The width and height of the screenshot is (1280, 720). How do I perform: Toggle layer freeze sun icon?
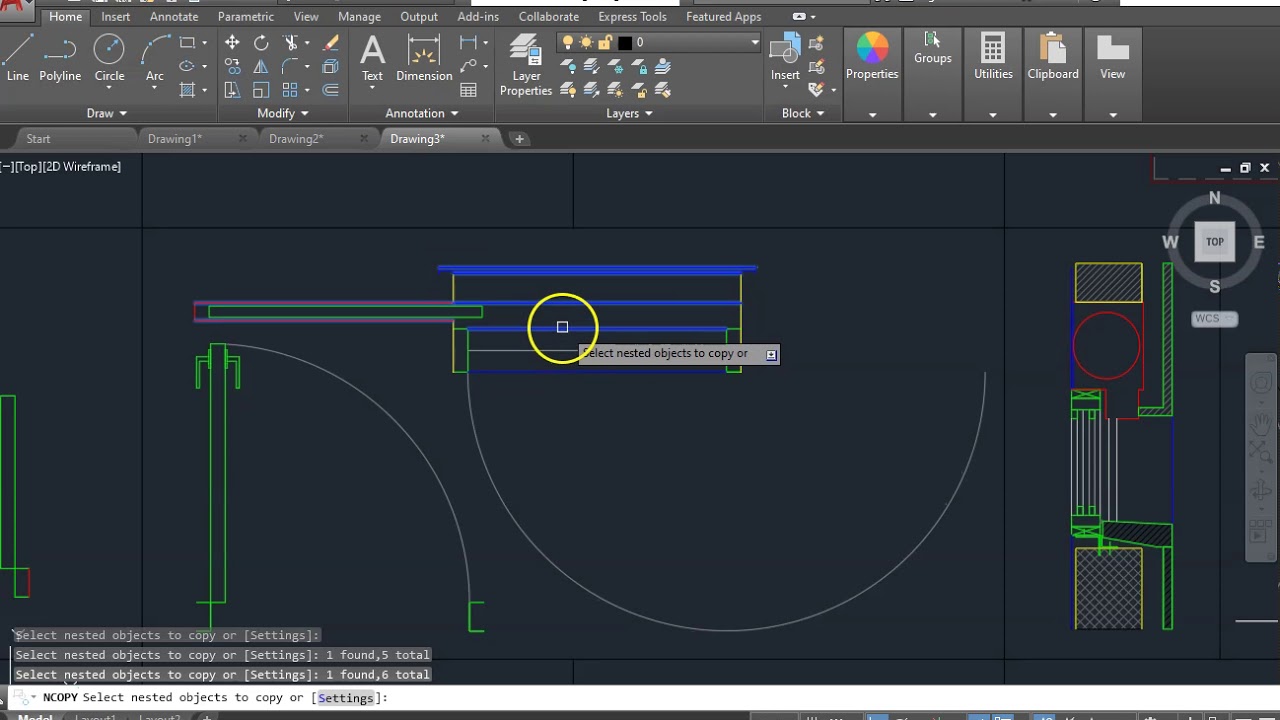coord(586,42)
